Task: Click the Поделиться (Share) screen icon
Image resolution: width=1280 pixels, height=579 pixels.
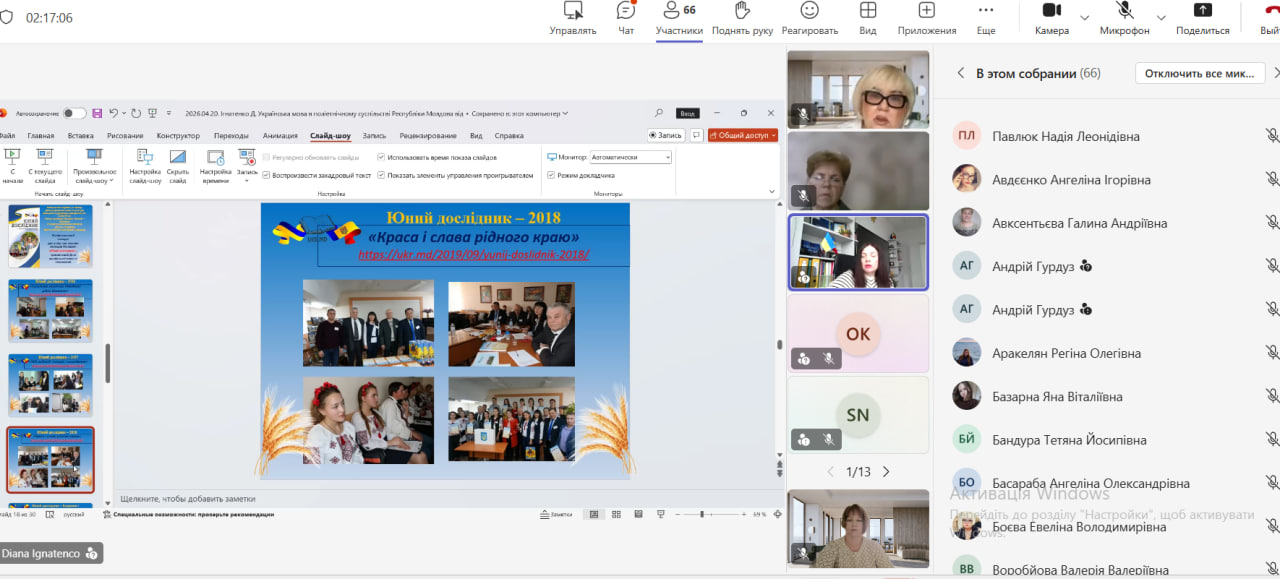Action: [1202, 11]
